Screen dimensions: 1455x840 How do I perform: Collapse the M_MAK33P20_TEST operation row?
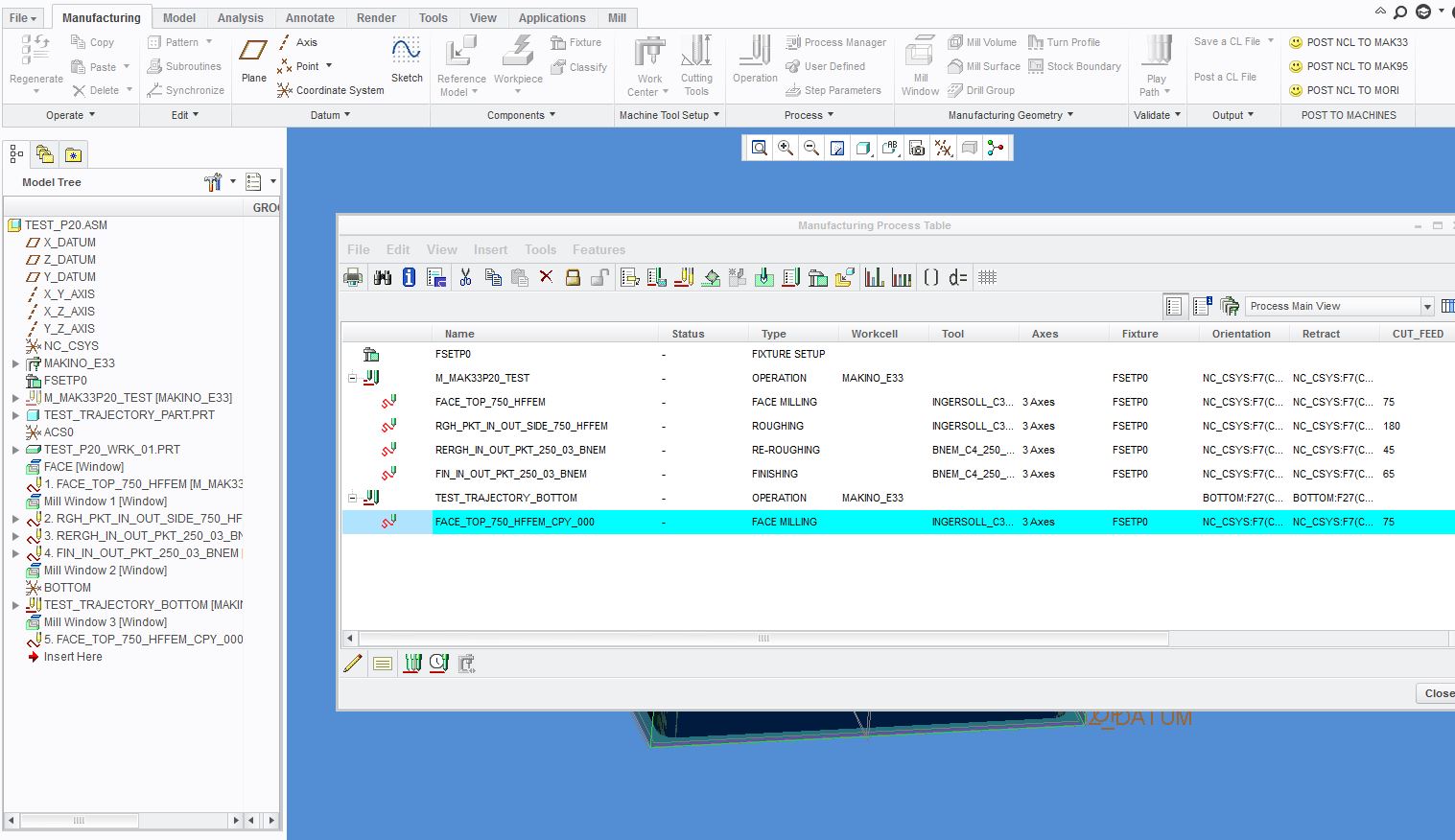click(352, 378)
